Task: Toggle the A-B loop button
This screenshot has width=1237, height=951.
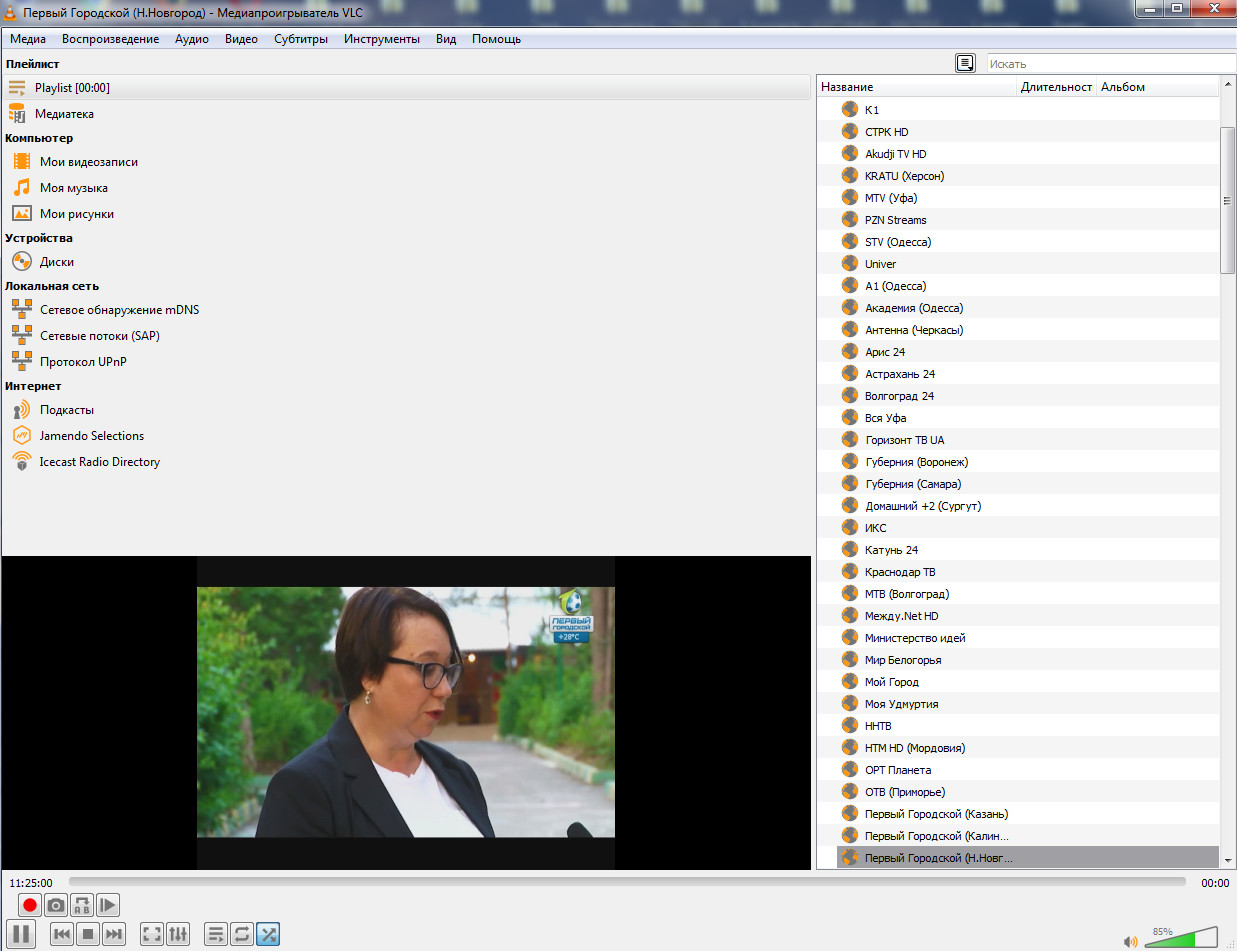Action: tap(82, 905)
